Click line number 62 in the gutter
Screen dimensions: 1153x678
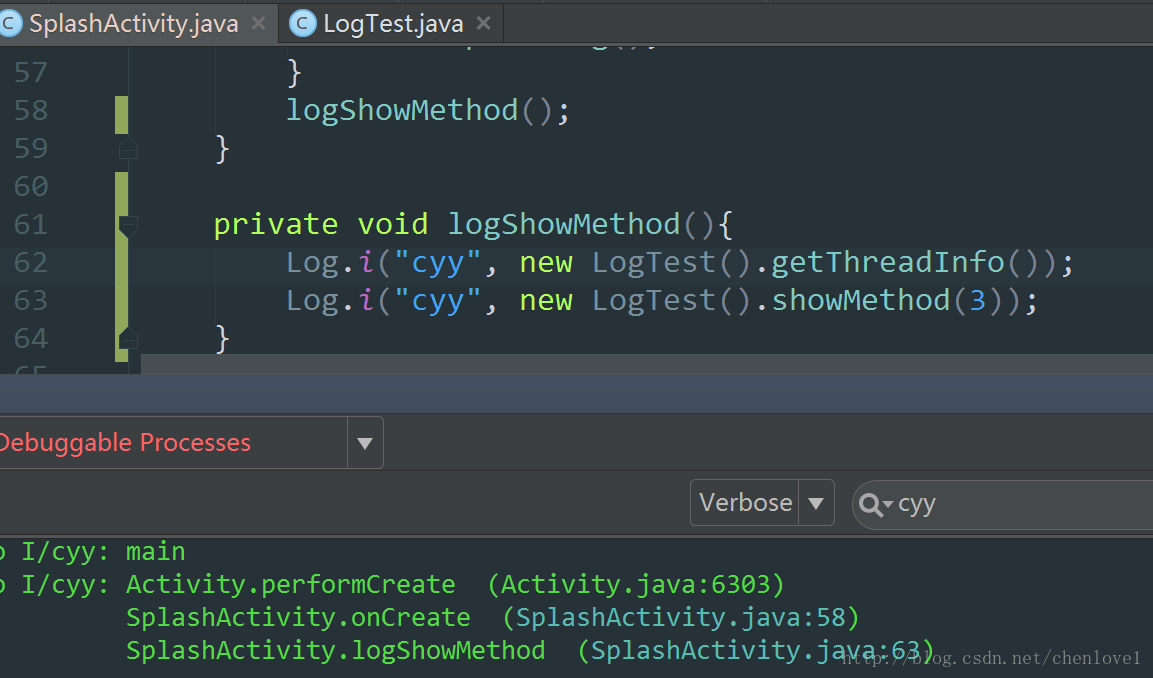31,263
